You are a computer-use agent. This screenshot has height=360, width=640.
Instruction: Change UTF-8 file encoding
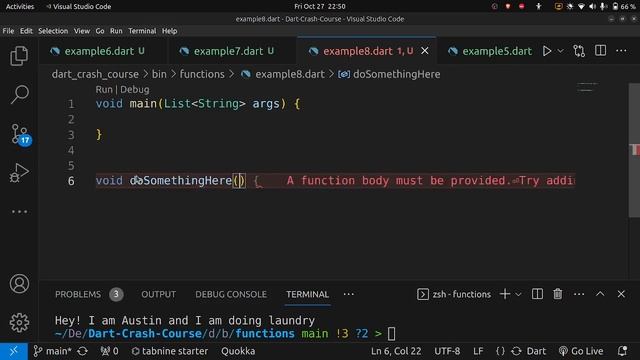[x=447, y=351]
